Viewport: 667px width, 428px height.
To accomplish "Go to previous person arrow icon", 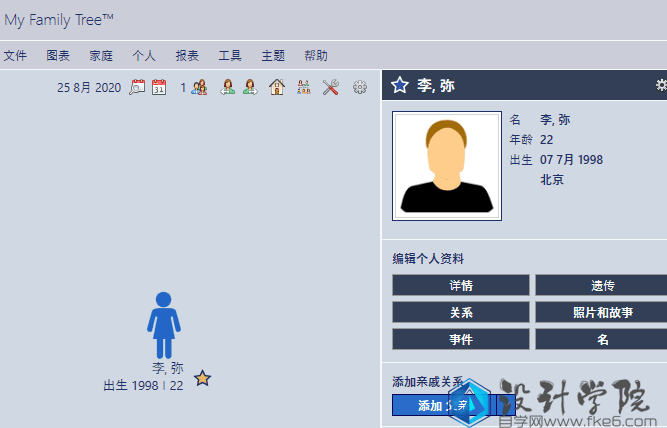I will (228, 87).
